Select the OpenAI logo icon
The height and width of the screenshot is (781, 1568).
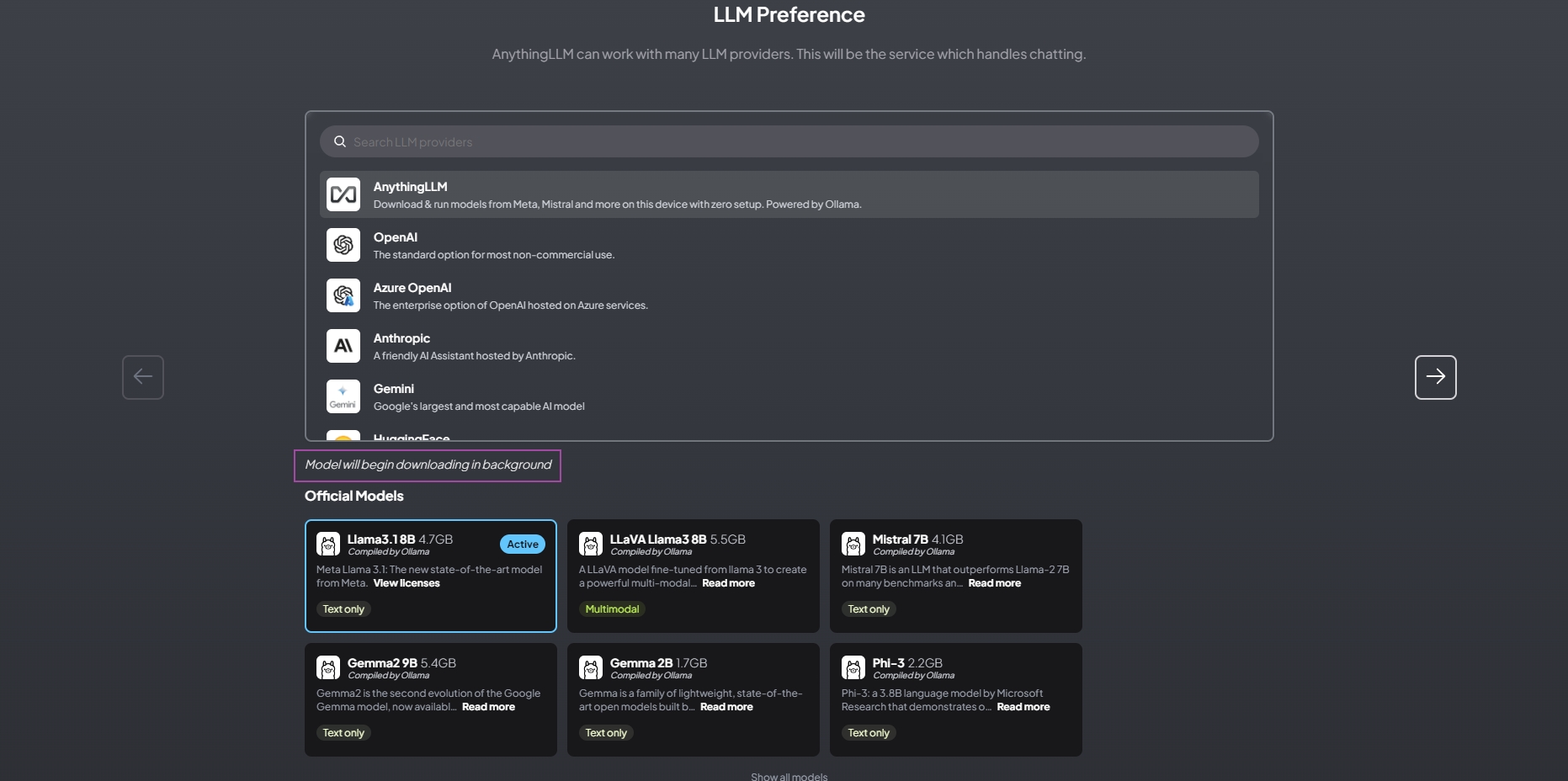coord(343,245)
